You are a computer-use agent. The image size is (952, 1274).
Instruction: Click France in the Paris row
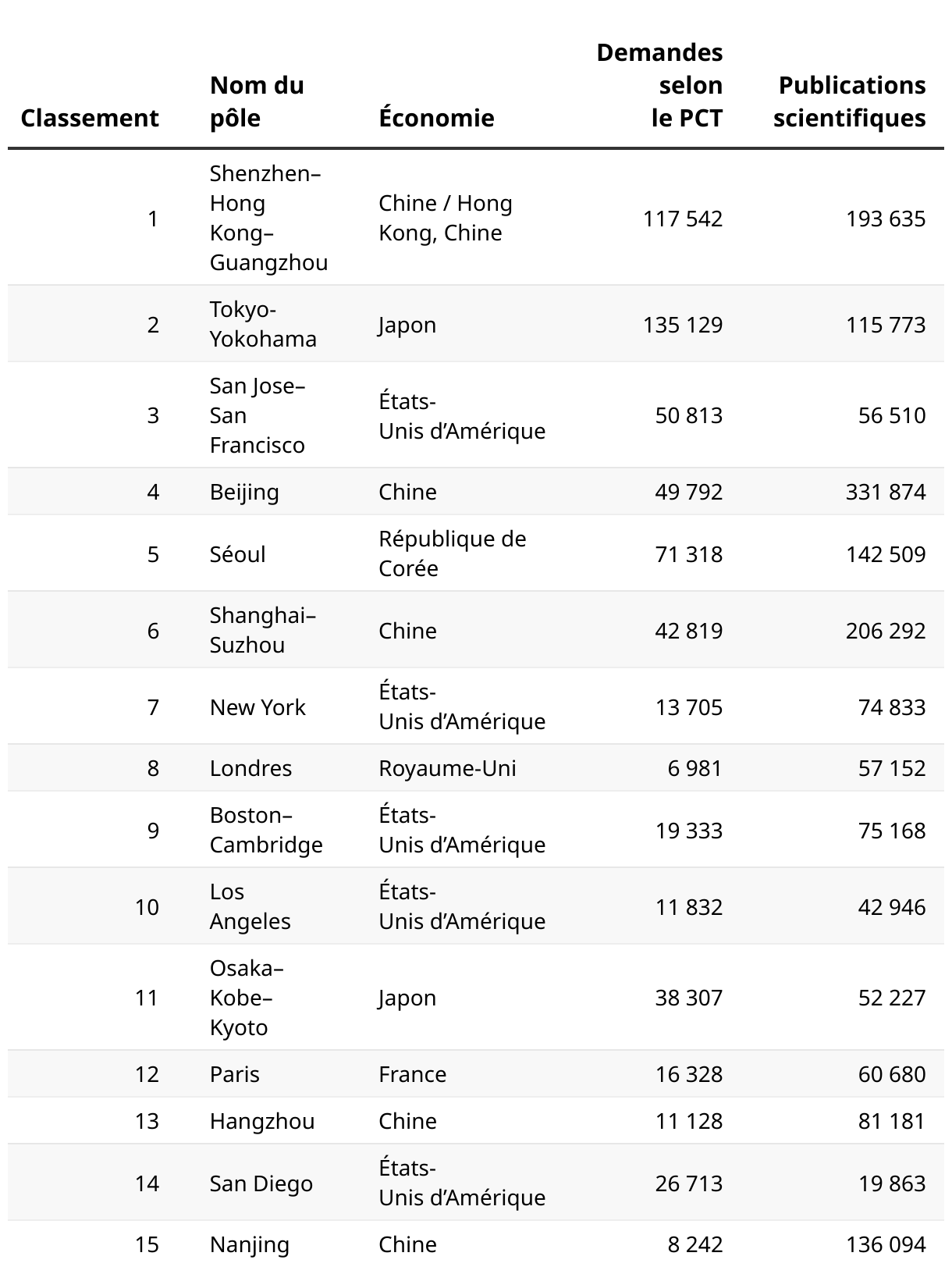(412, 1074)
